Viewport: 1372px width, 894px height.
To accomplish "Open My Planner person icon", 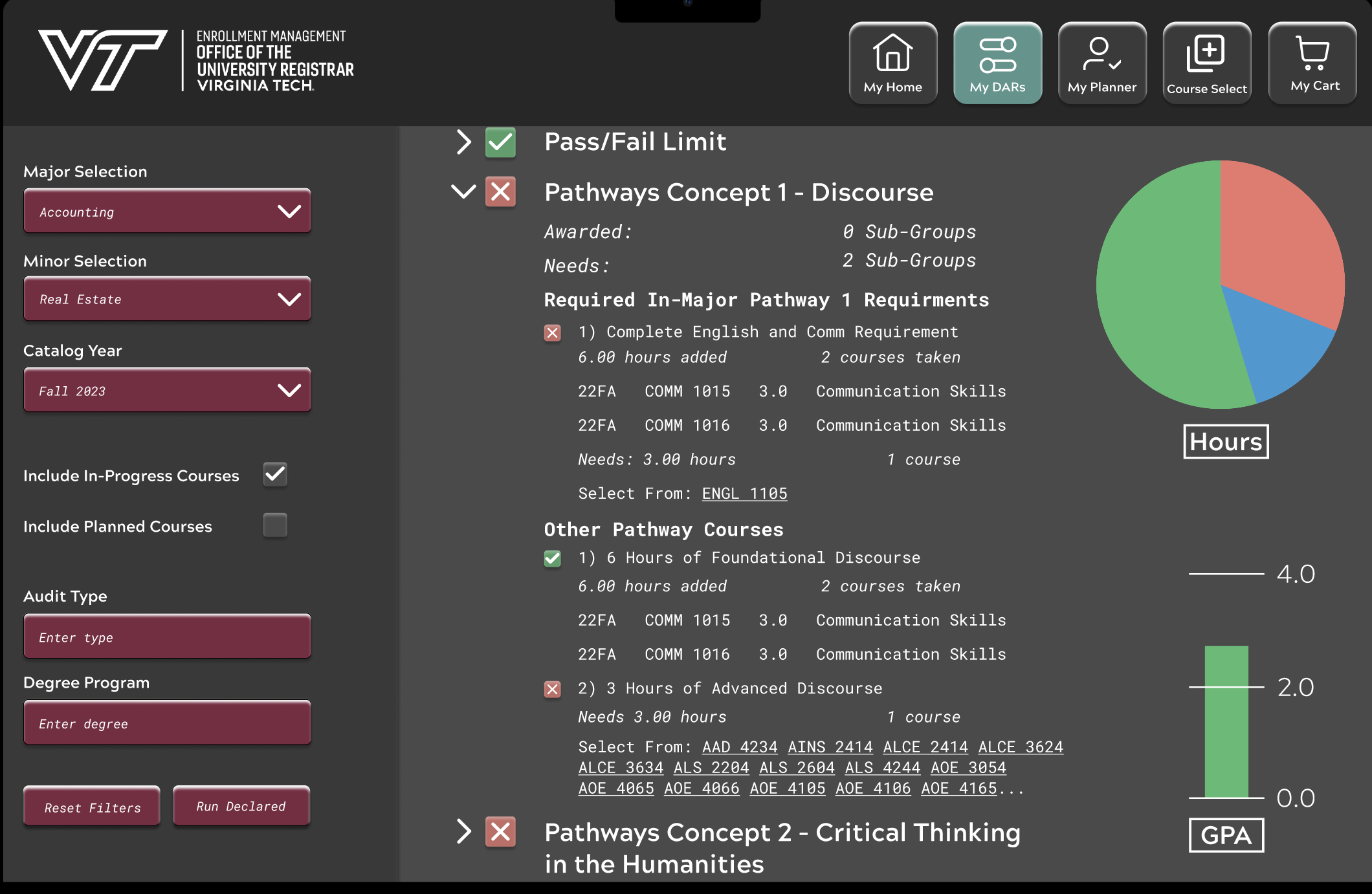I will [x=1101, y=54].
